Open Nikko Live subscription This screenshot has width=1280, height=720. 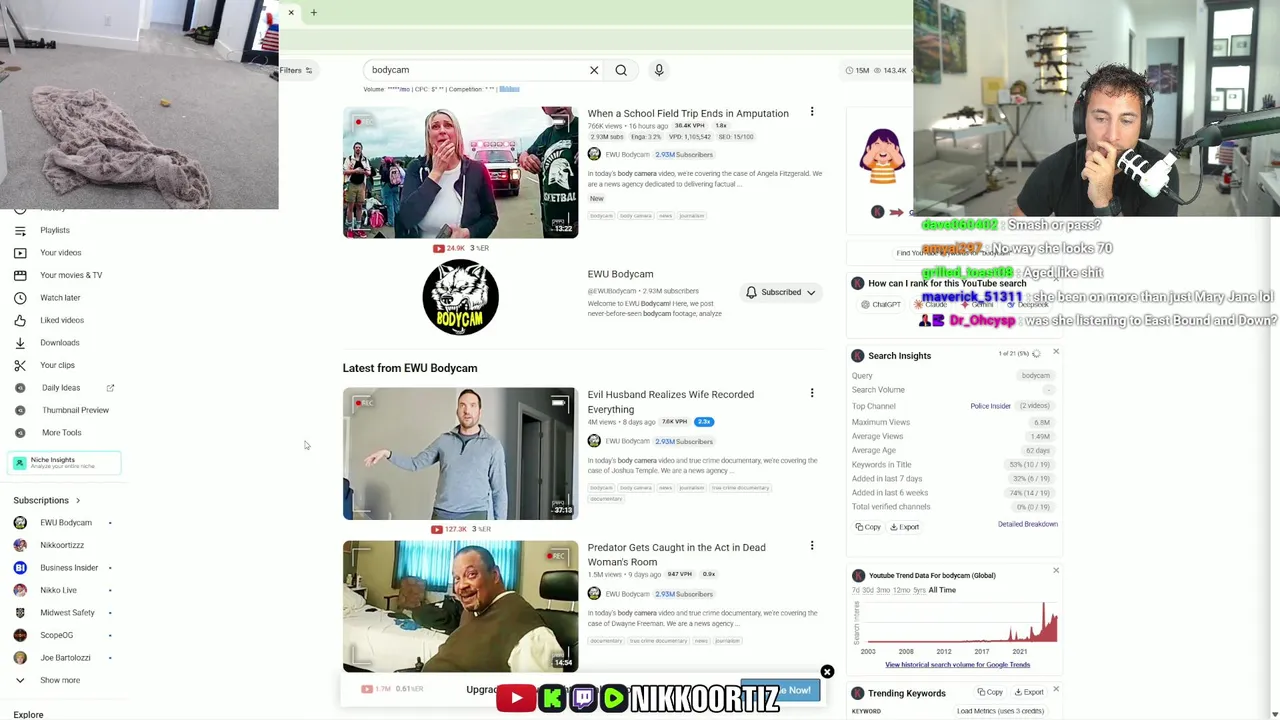(x=58, y=590)
